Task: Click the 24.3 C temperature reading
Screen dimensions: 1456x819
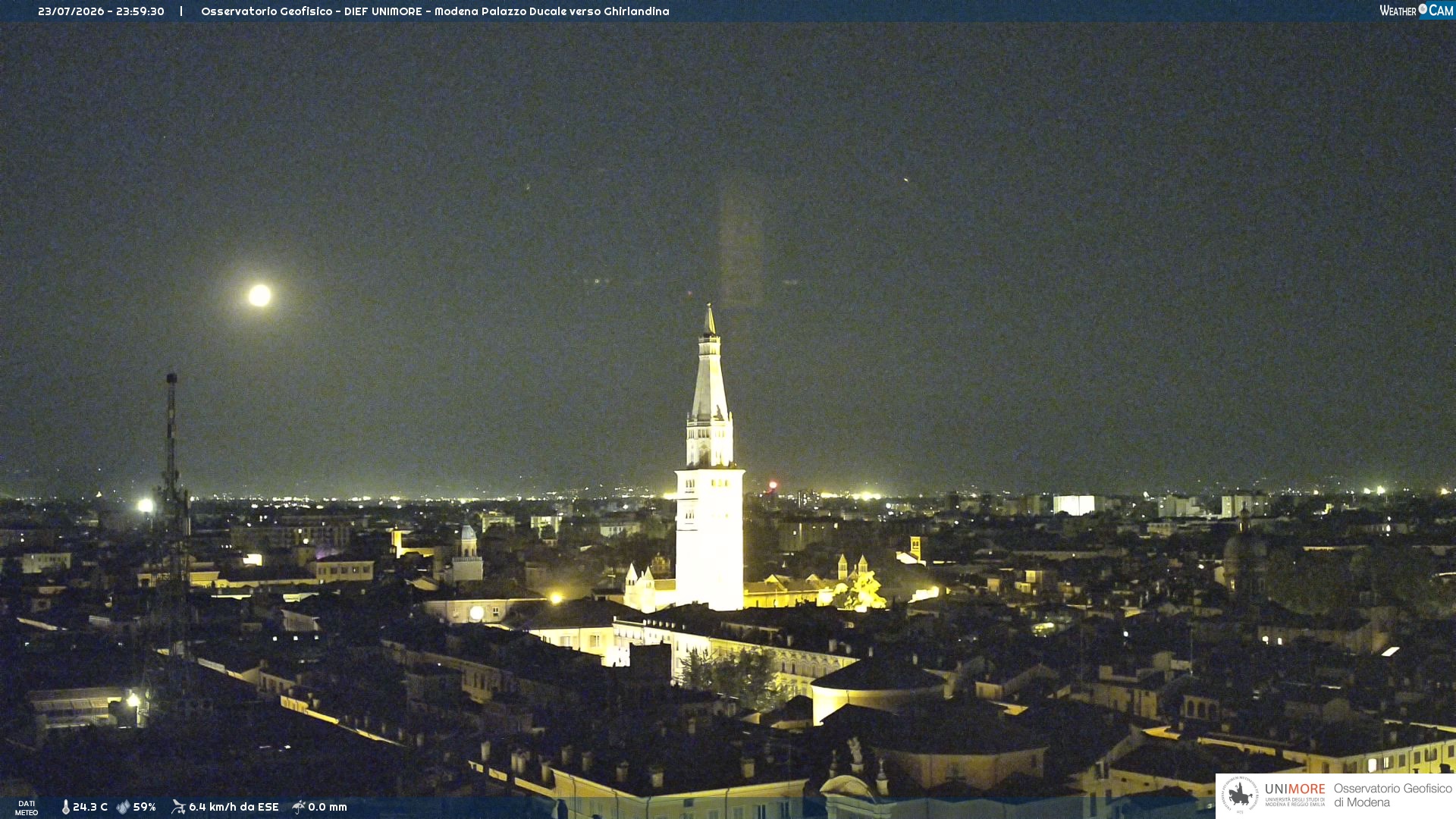Action: pos(90,807)
